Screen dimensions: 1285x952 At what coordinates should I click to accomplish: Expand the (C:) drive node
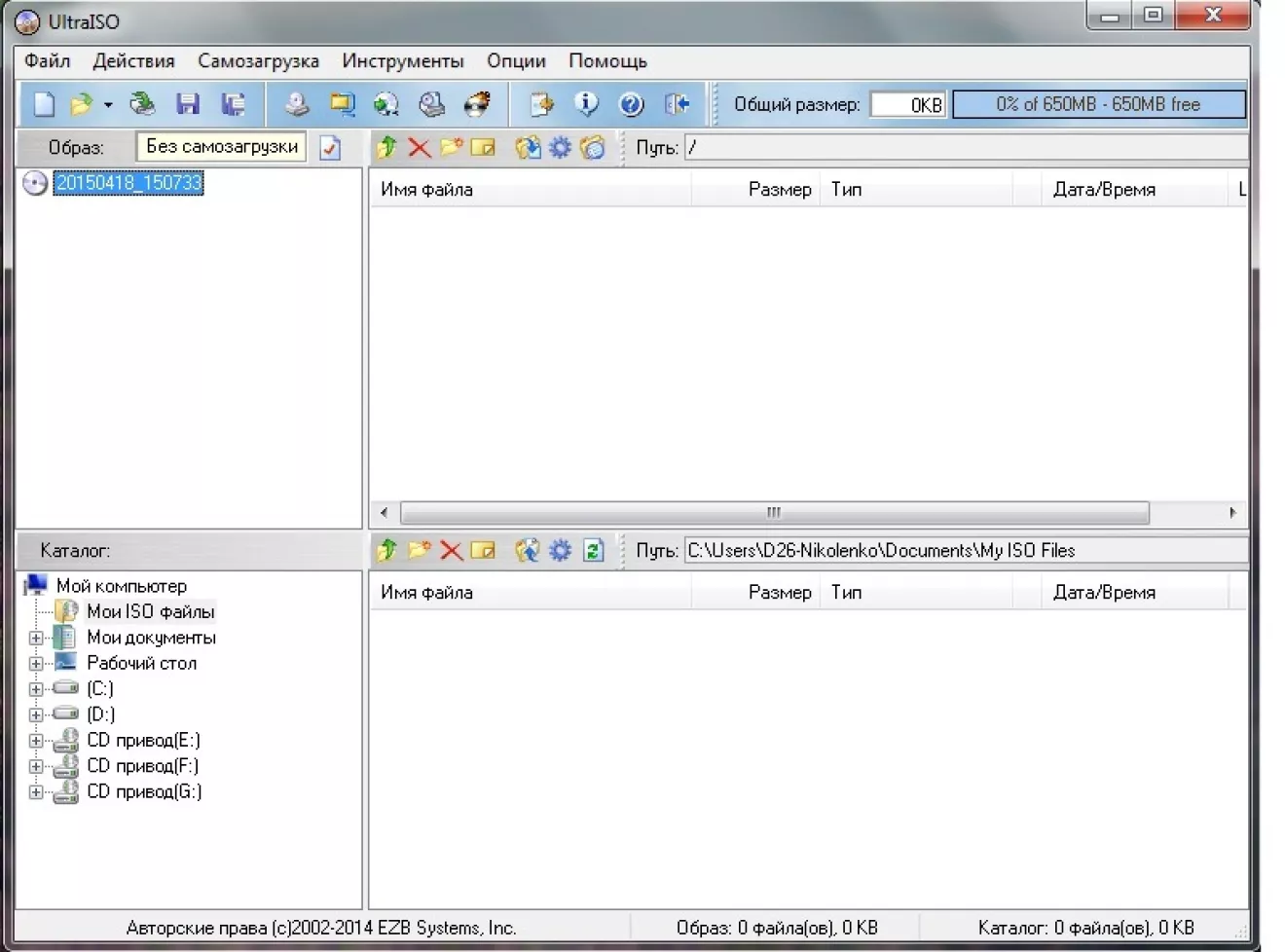(x=36, y=689)
